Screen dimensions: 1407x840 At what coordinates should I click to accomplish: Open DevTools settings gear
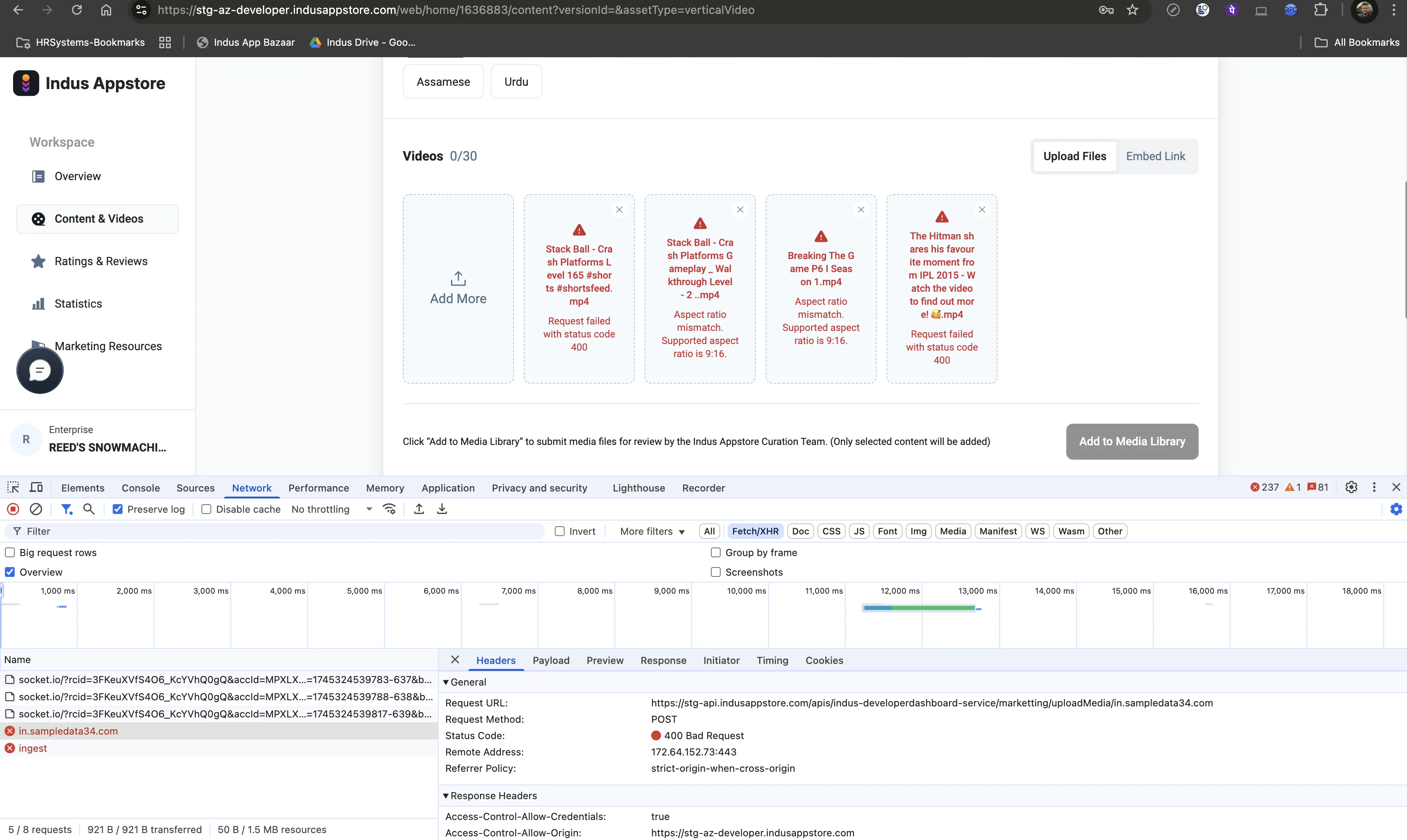pos(1351,487)
